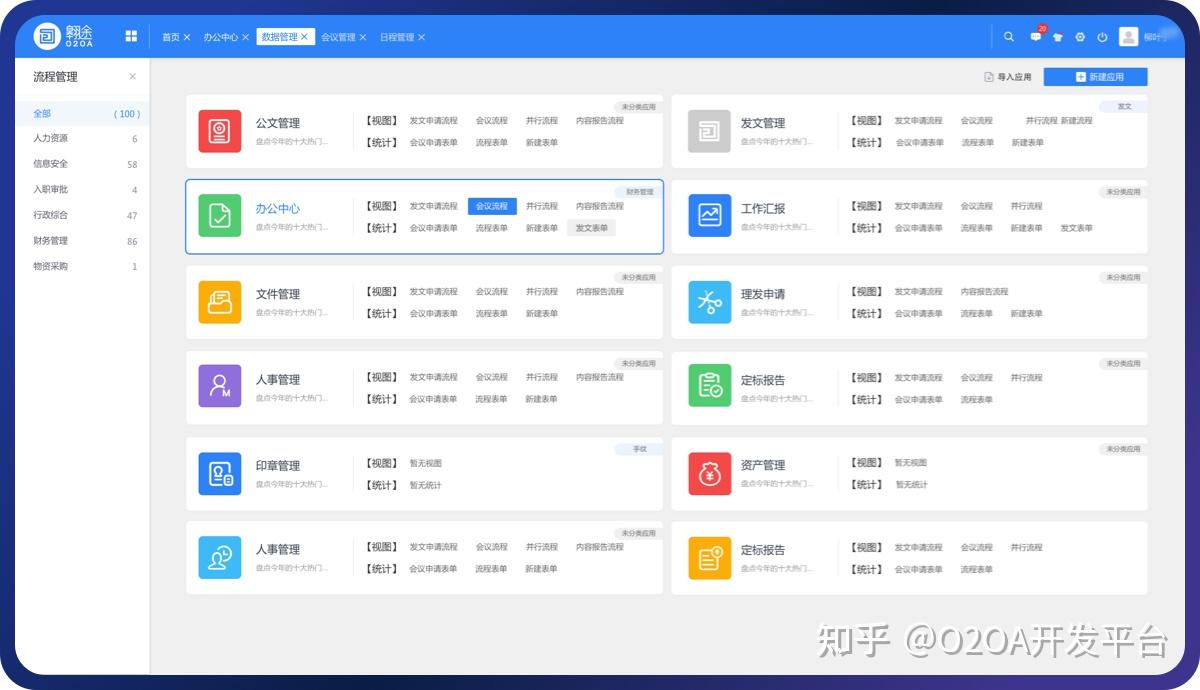Close the 数据管理 tab

(x=305, y=37)
